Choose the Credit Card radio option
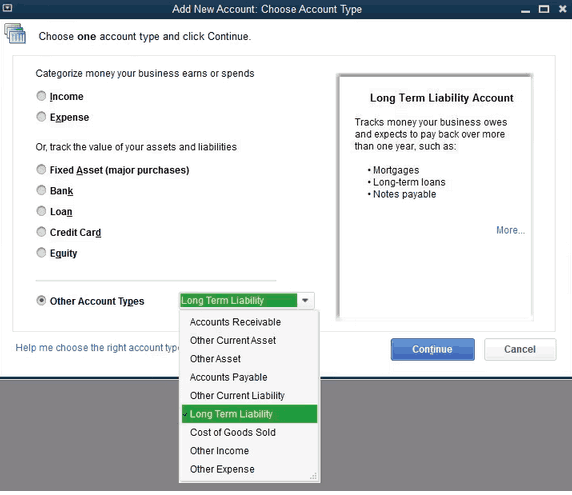The width and height of the screenshot is (572, 495). 41,232
